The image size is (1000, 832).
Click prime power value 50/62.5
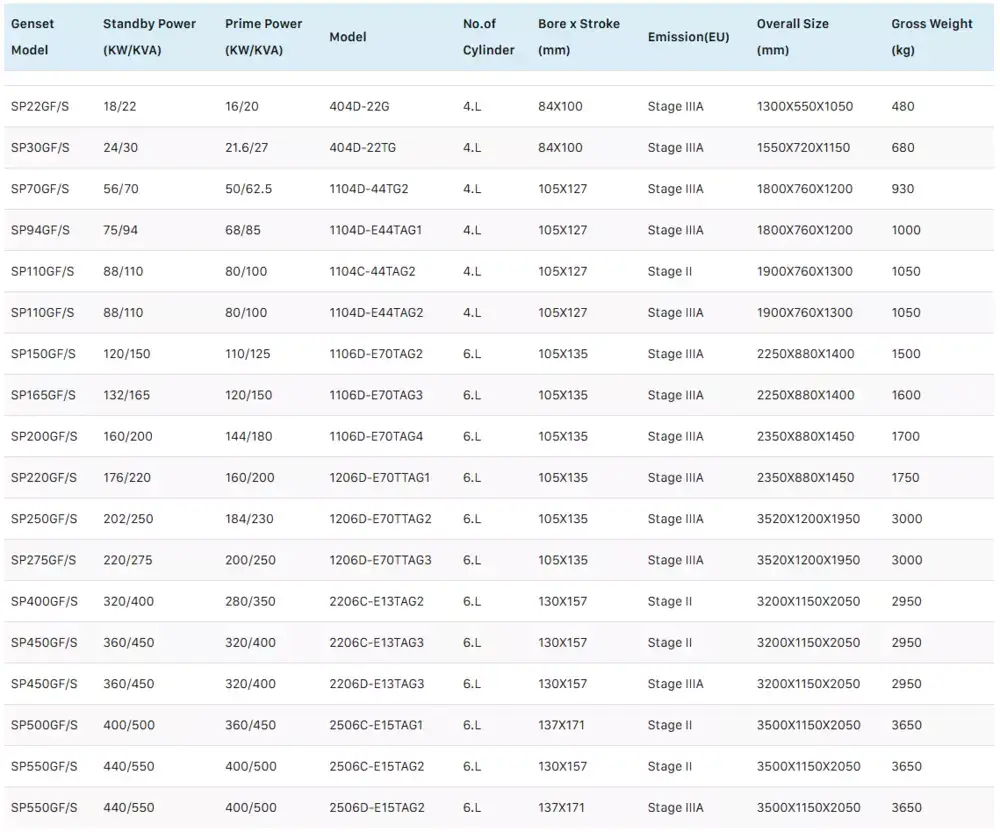(x=248, y=189)
